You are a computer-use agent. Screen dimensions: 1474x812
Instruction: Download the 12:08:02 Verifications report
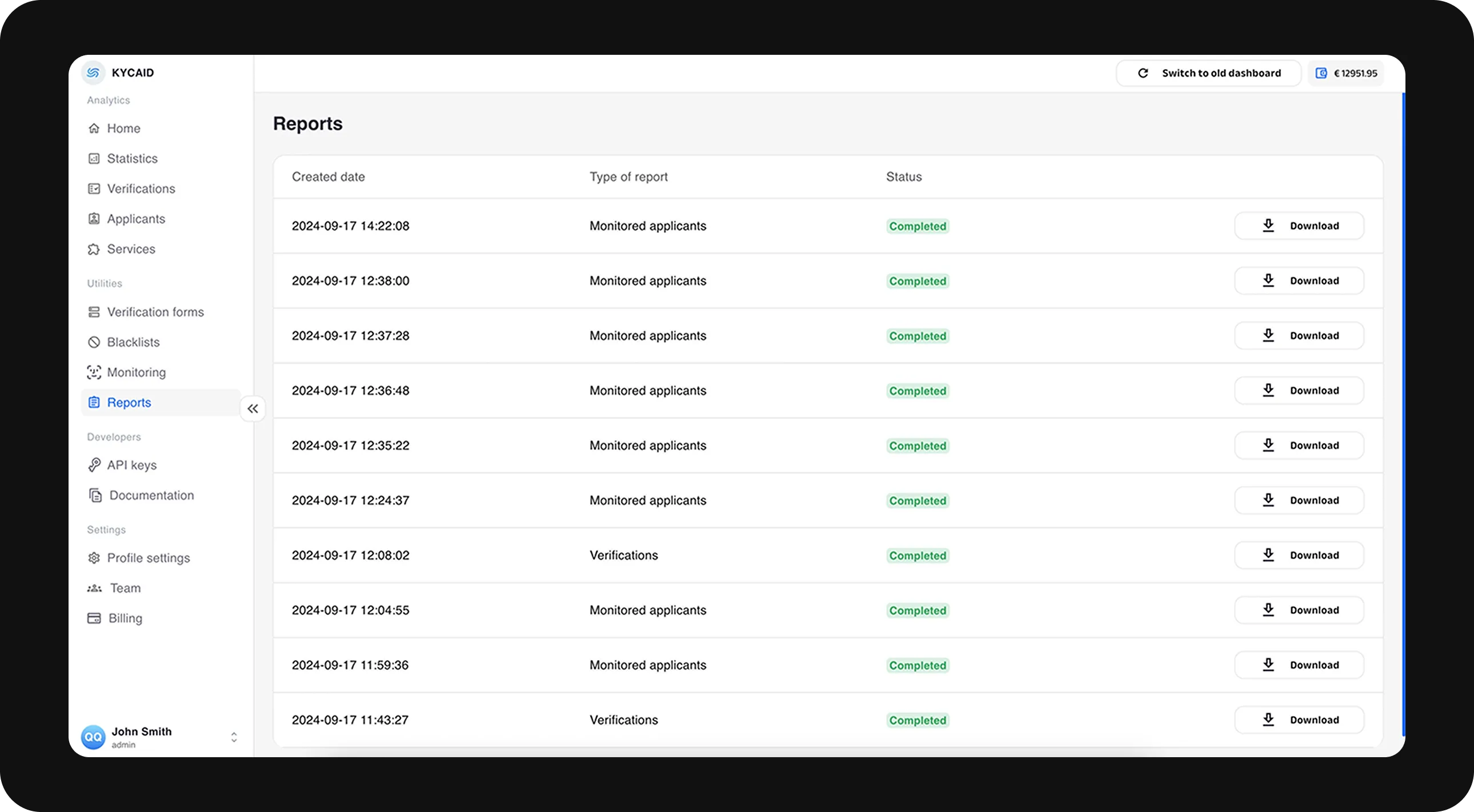(1299, 555)
